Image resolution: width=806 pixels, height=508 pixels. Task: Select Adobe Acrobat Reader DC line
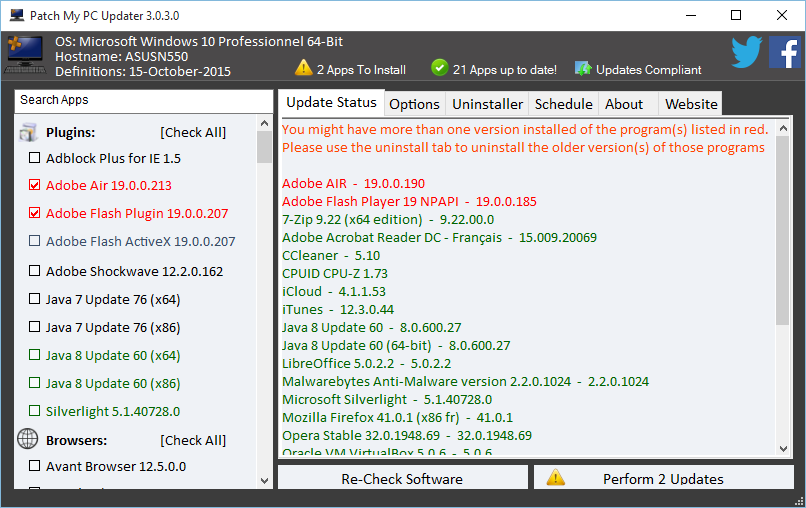[x=439, y=237]
